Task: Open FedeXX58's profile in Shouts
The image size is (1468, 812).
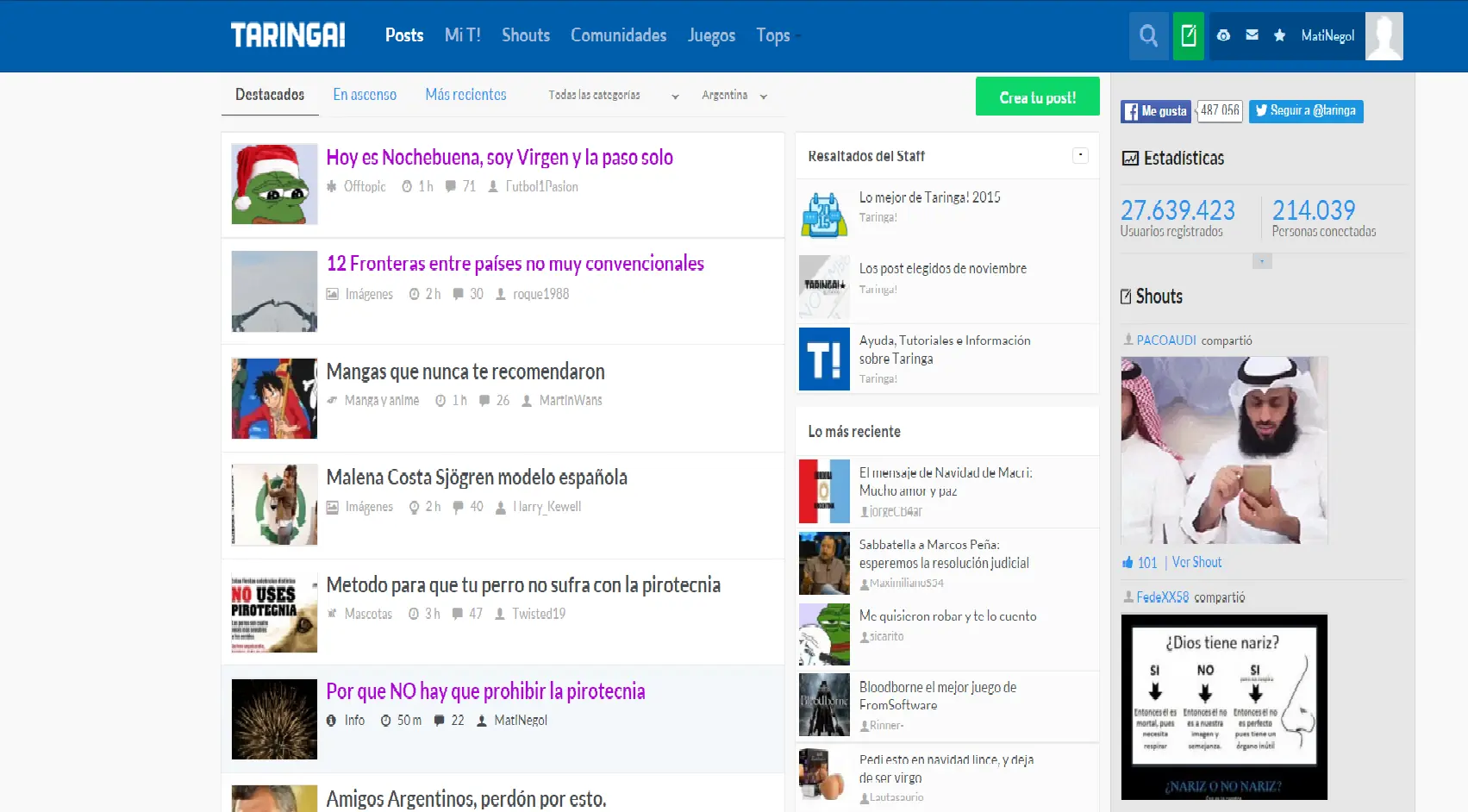Action: [x=1162, y=597]
